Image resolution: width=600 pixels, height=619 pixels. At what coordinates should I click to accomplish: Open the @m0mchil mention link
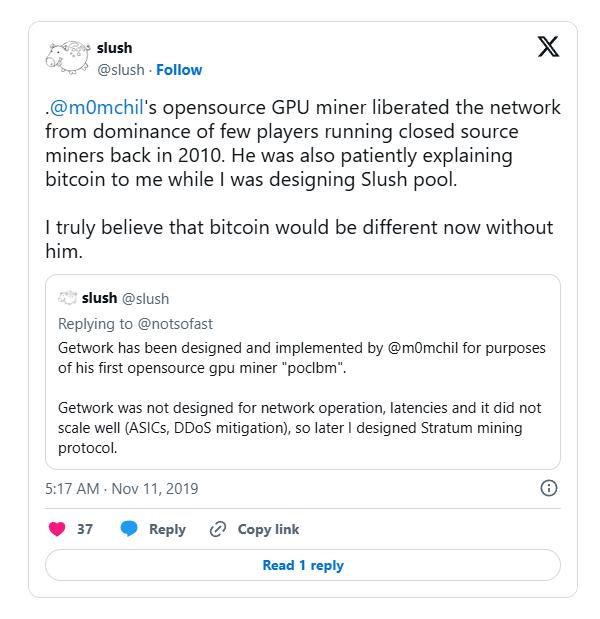pos(96,107)
